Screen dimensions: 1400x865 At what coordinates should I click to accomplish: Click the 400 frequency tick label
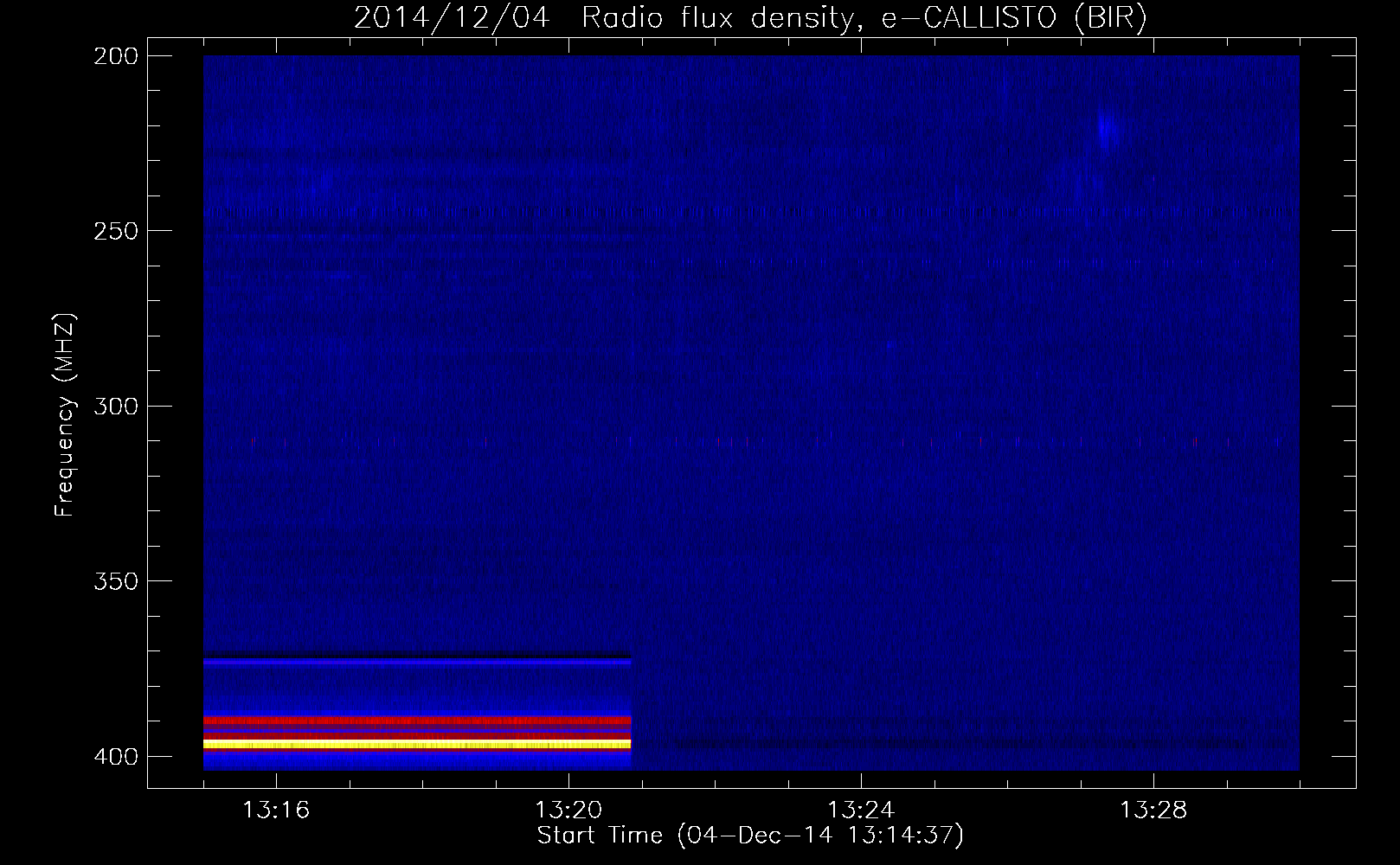(x=115, y=757)
